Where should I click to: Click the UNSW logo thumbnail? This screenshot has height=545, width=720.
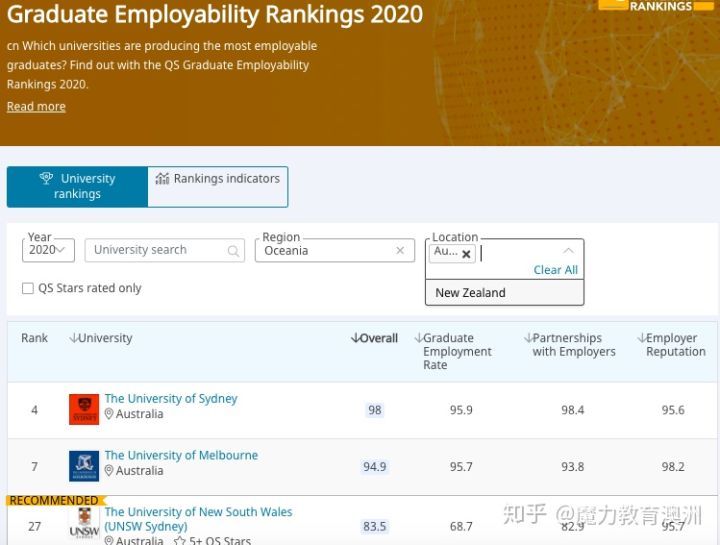(x=84, y=523)
